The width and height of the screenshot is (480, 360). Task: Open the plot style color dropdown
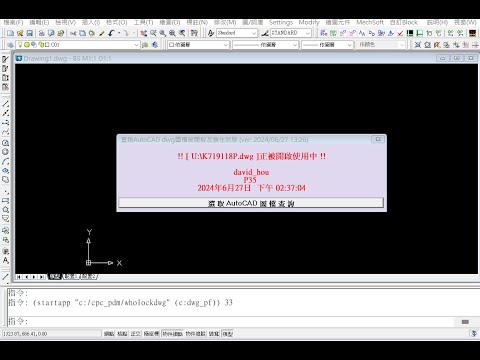click(402, 45)
